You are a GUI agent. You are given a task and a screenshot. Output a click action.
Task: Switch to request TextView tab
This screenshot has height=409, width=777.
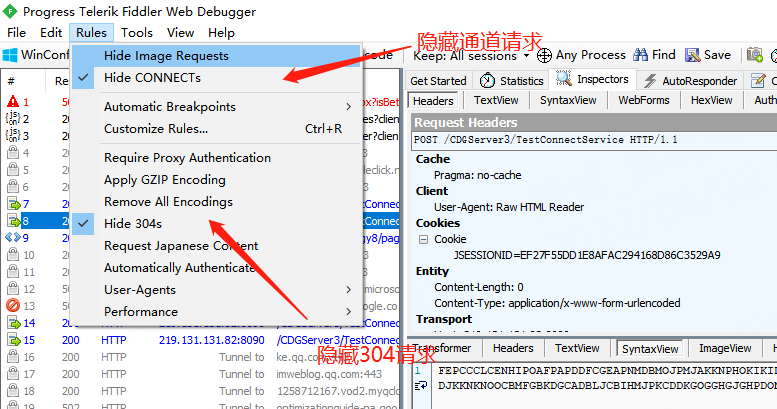point(496,100)
